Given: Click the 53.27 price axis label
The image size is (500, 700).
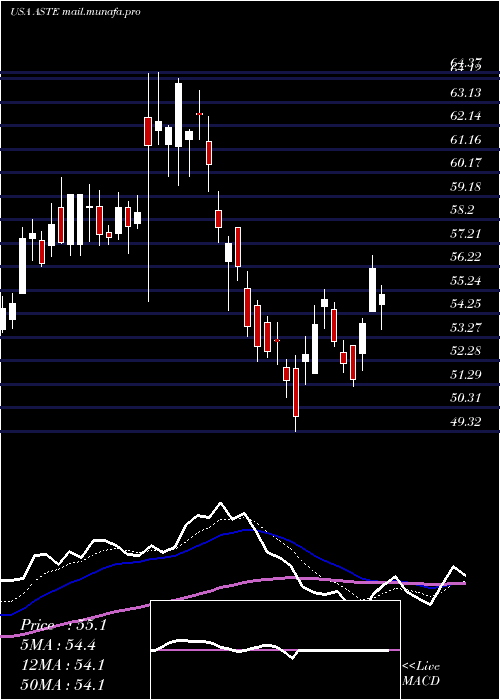Looking at the screenshot, I should (466, 328).
